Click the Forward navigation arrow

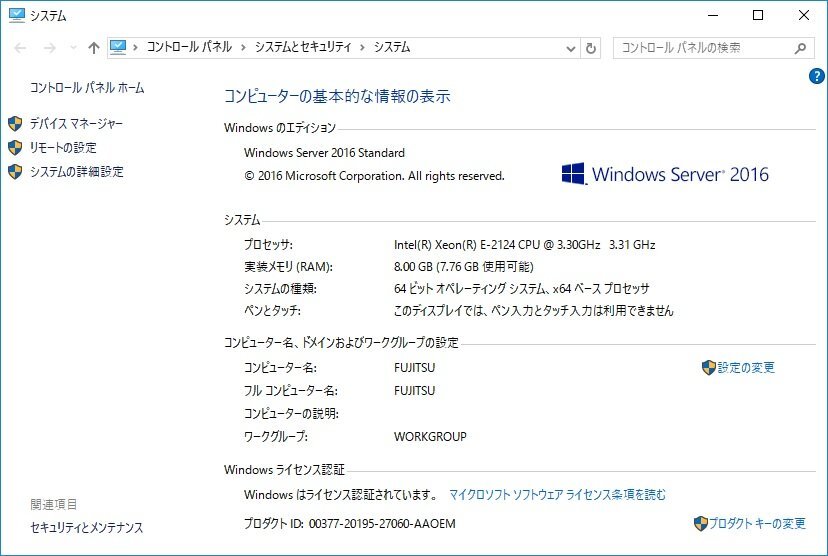(47, 48)
